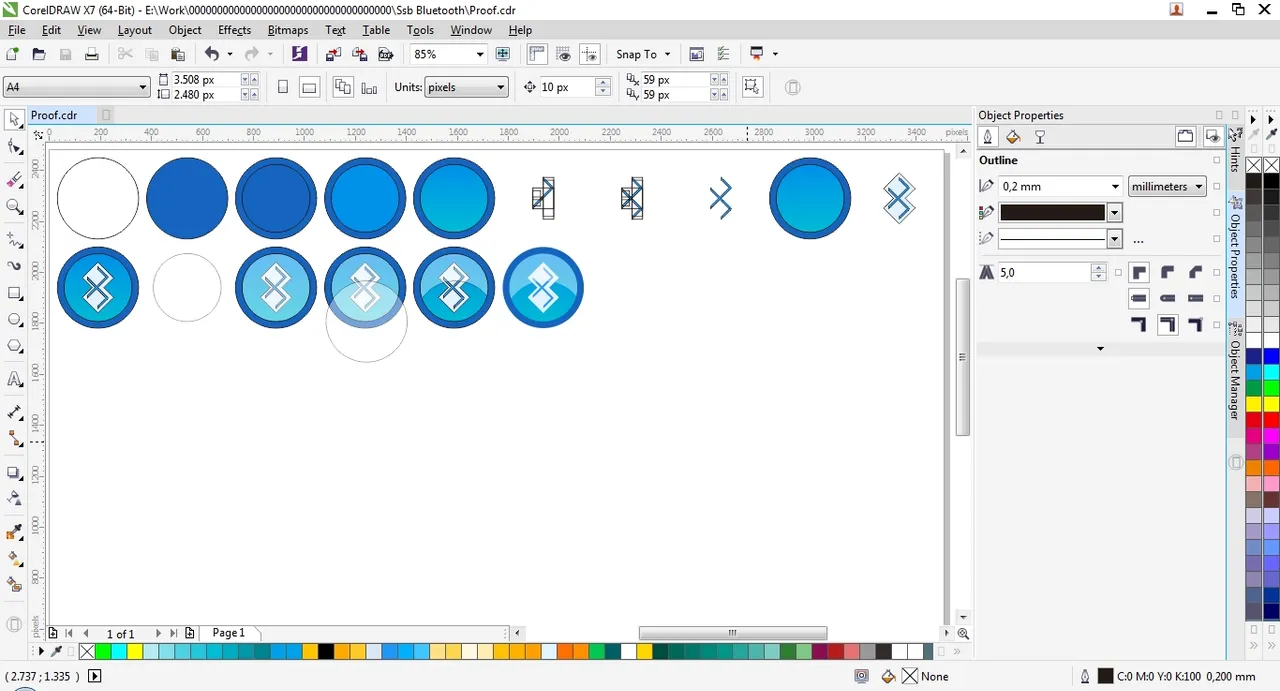Viewport: 1280px width, 691px height.
Task: Click the Open file icon
Action: [39, 54]
